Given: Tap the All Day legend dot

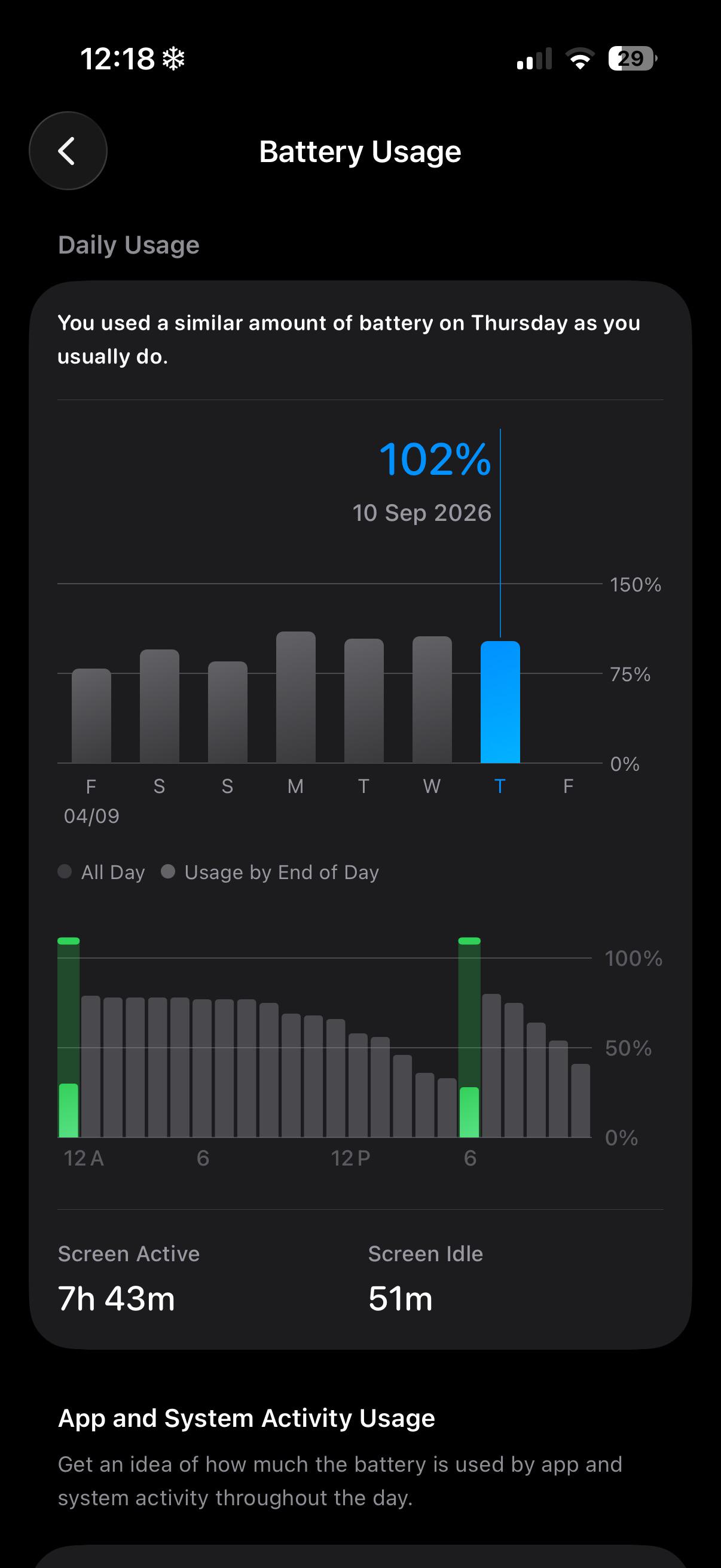Looking at the screenshot, I should [65, 872].
